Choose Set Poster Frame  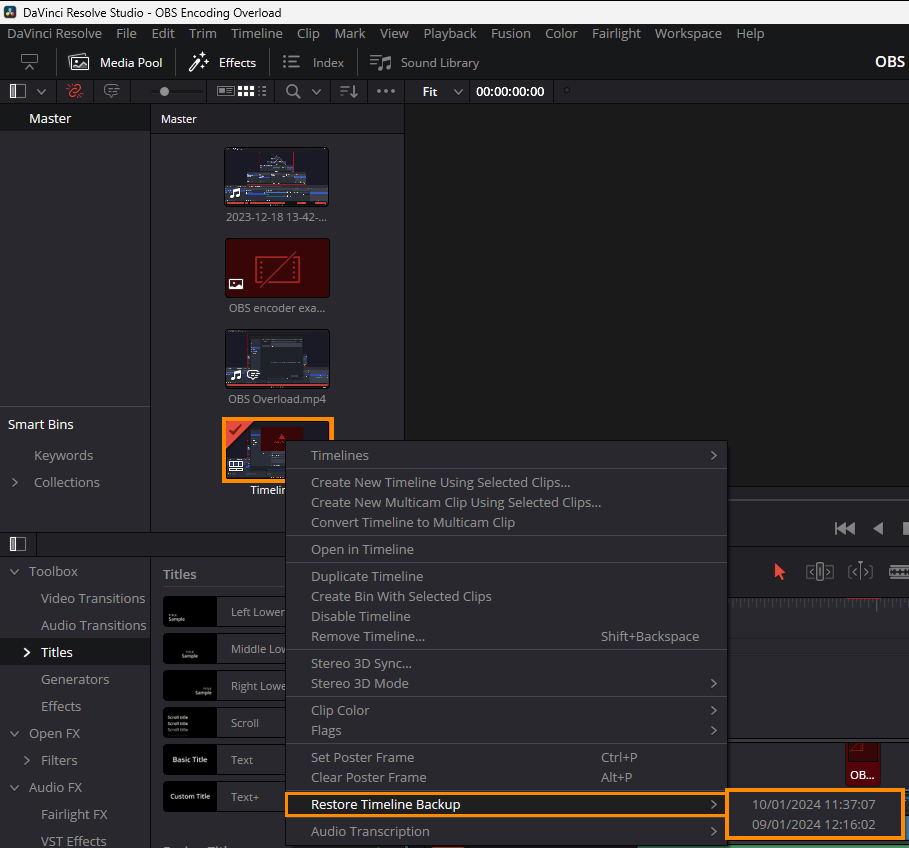tap(506, 757)
